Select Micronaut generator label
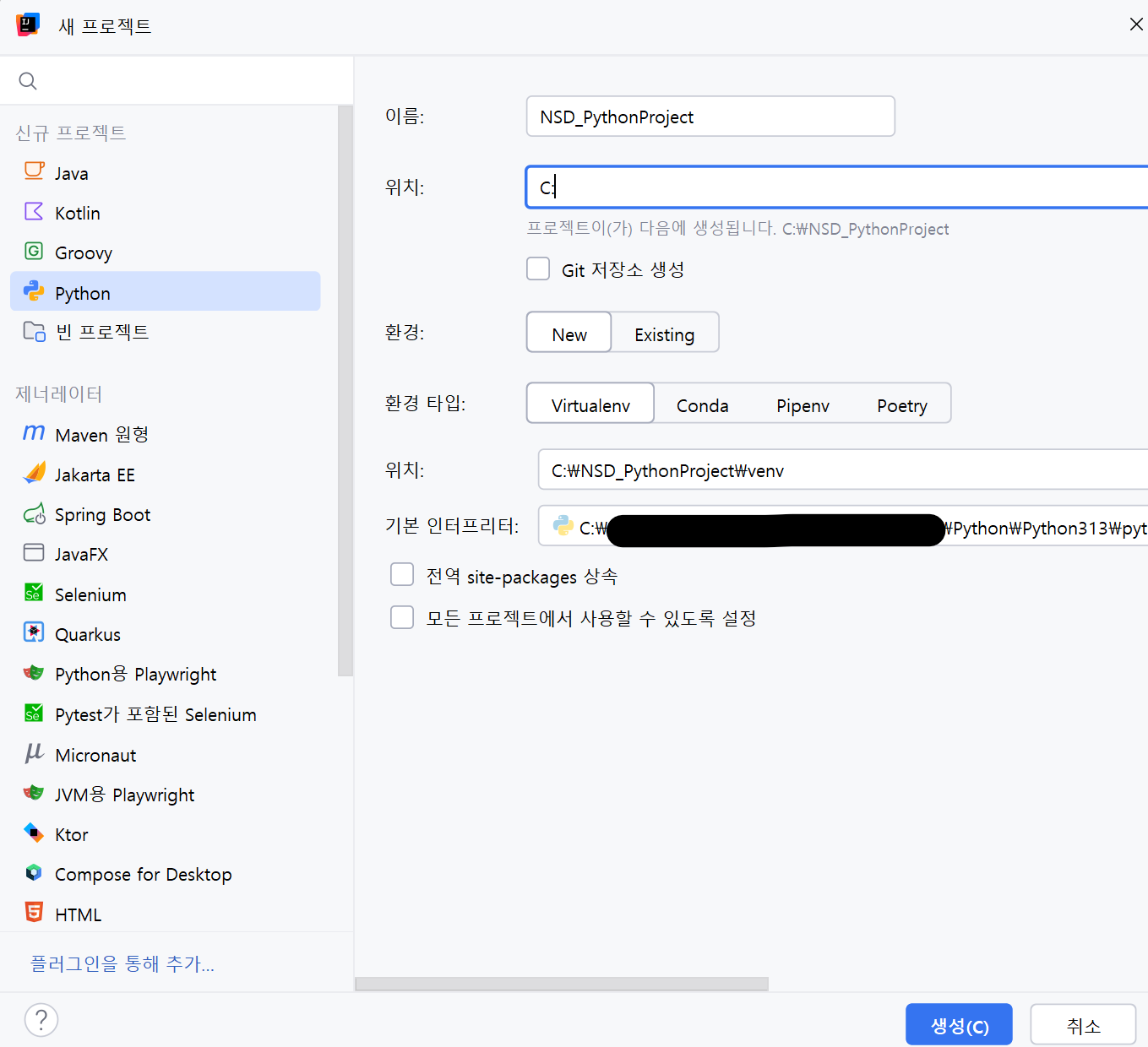This screenshot has height=1047, width=1148. 95,755
